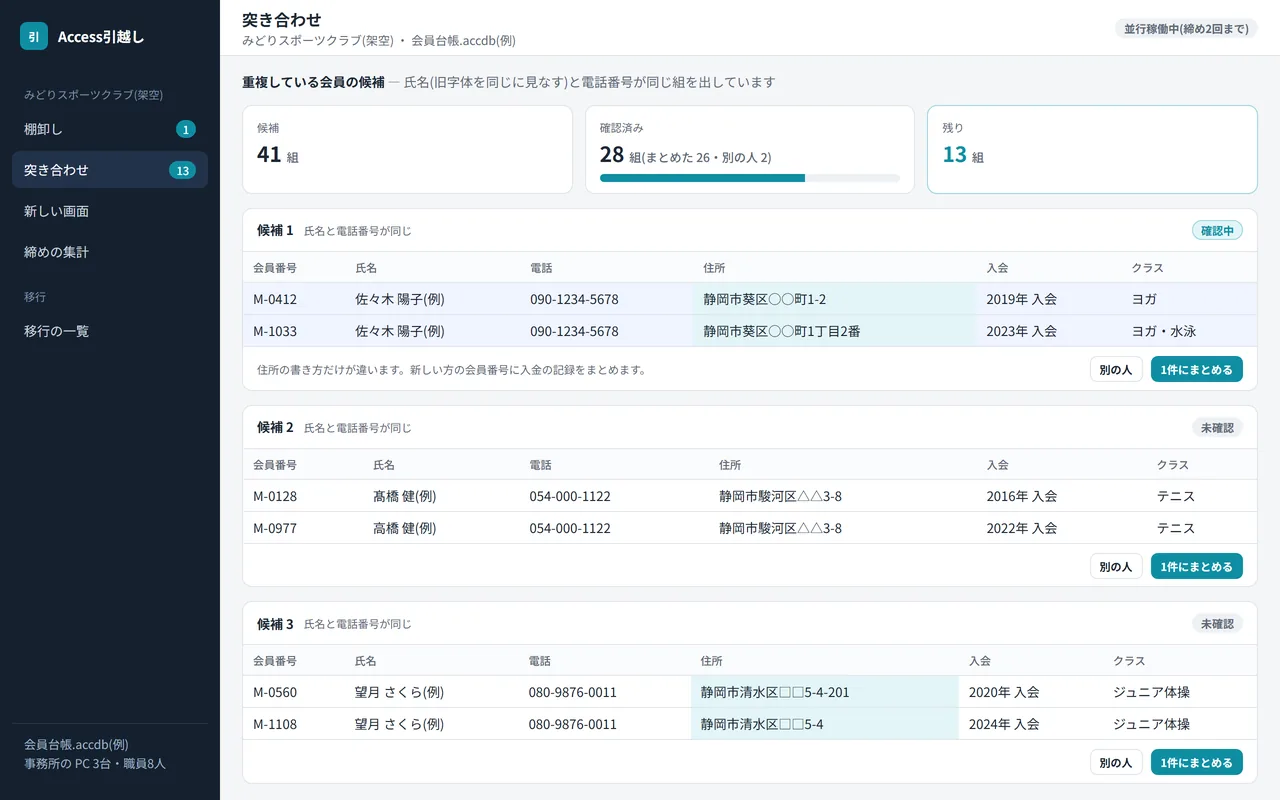Click 高橋 健(例) in row M-0977

coord(404,528)
